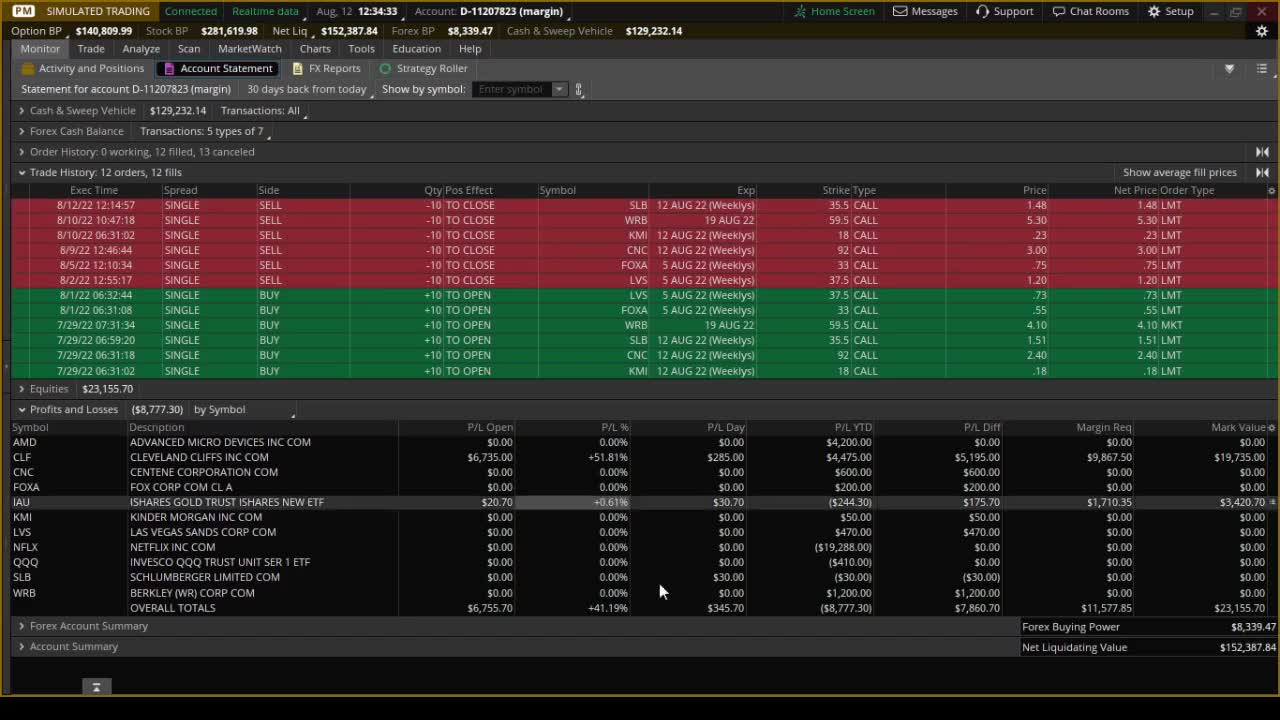Collapse the Profits and Losses section

tap(21, 409)
